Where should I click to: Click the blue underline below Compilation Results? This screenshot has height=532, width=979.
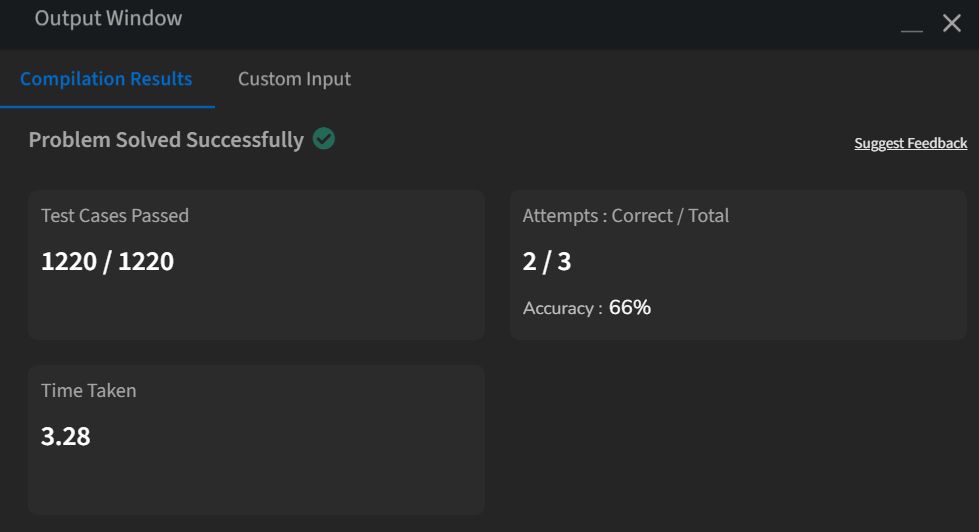pos(107,107)
